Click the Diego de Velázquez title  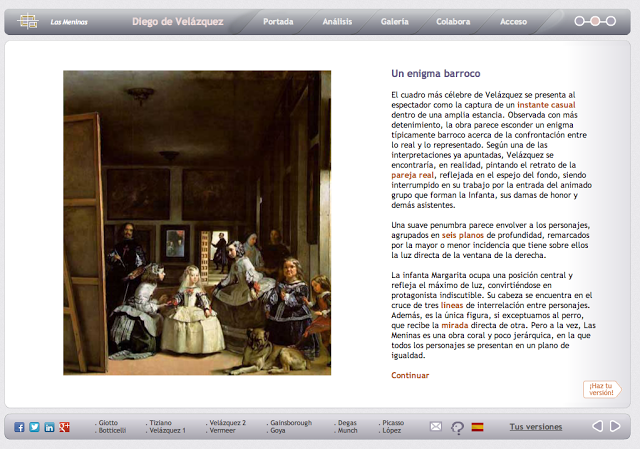[x=178, y=22]
